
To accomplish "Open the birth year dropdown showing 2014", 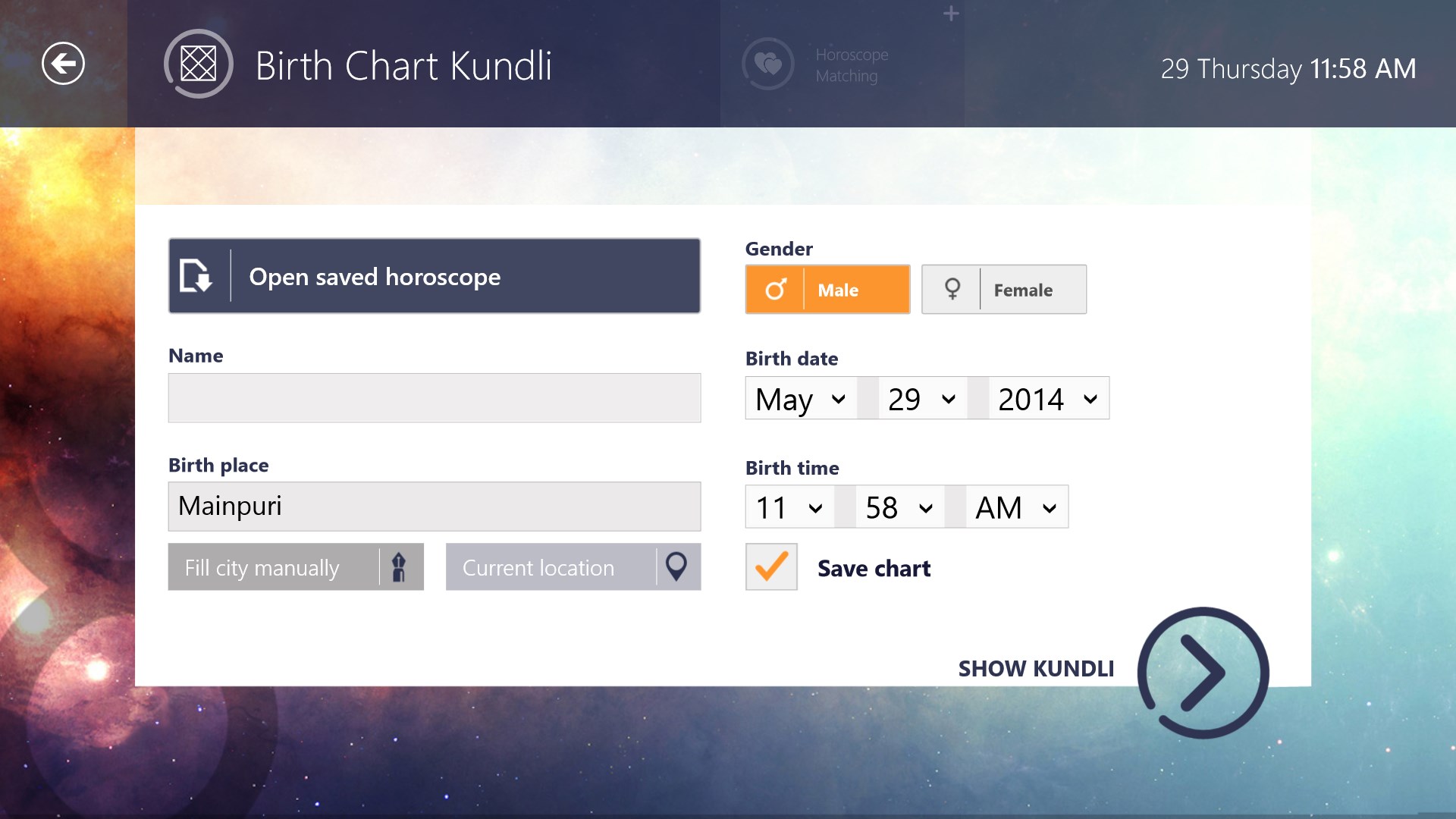I will coord(1049,398).
